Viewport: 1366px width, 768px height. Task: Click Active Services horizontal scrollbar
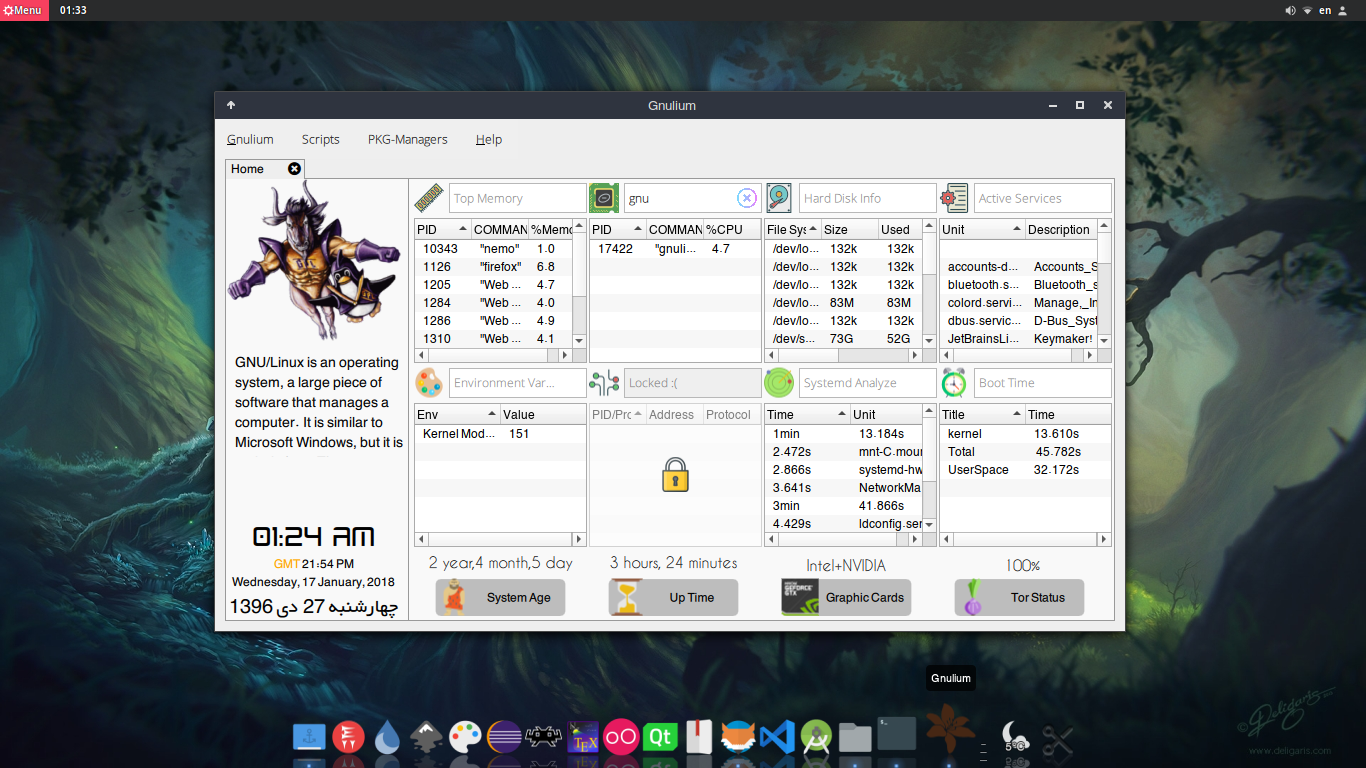point(1018,355)
